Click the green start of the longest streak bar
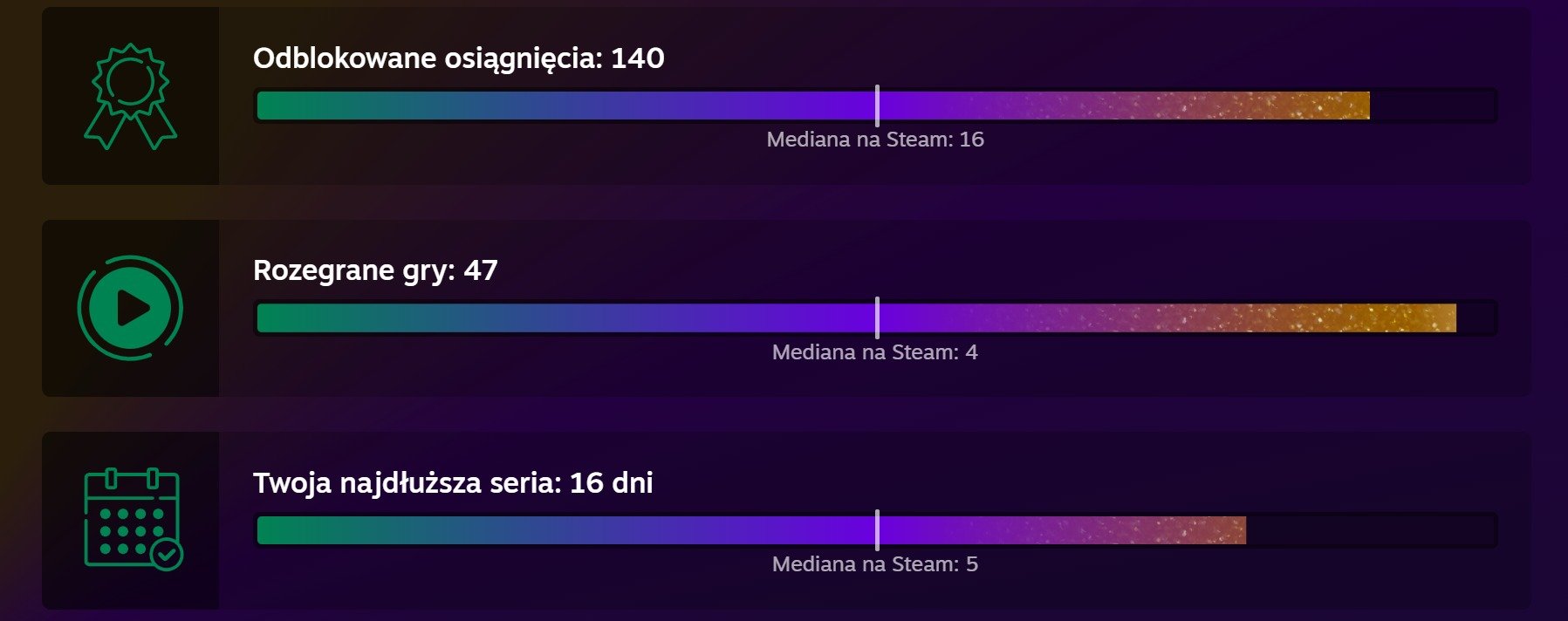The image size is (1568, 621). point(288,530)
